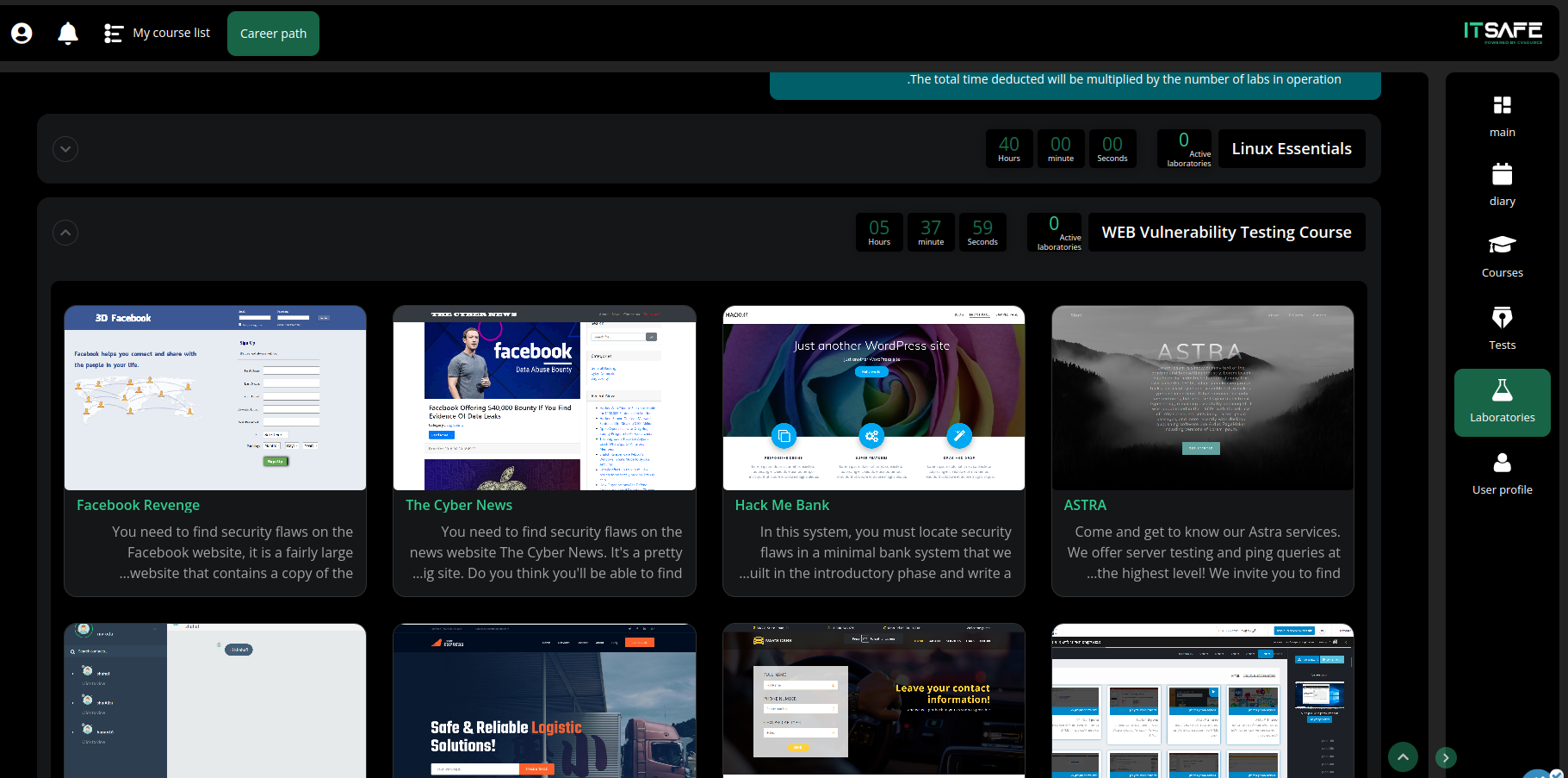Viewport: 1568px width, 778px height.
Task: Open the Safe & Reliable Logistic lab thumbnail
Action: [544, 700]
